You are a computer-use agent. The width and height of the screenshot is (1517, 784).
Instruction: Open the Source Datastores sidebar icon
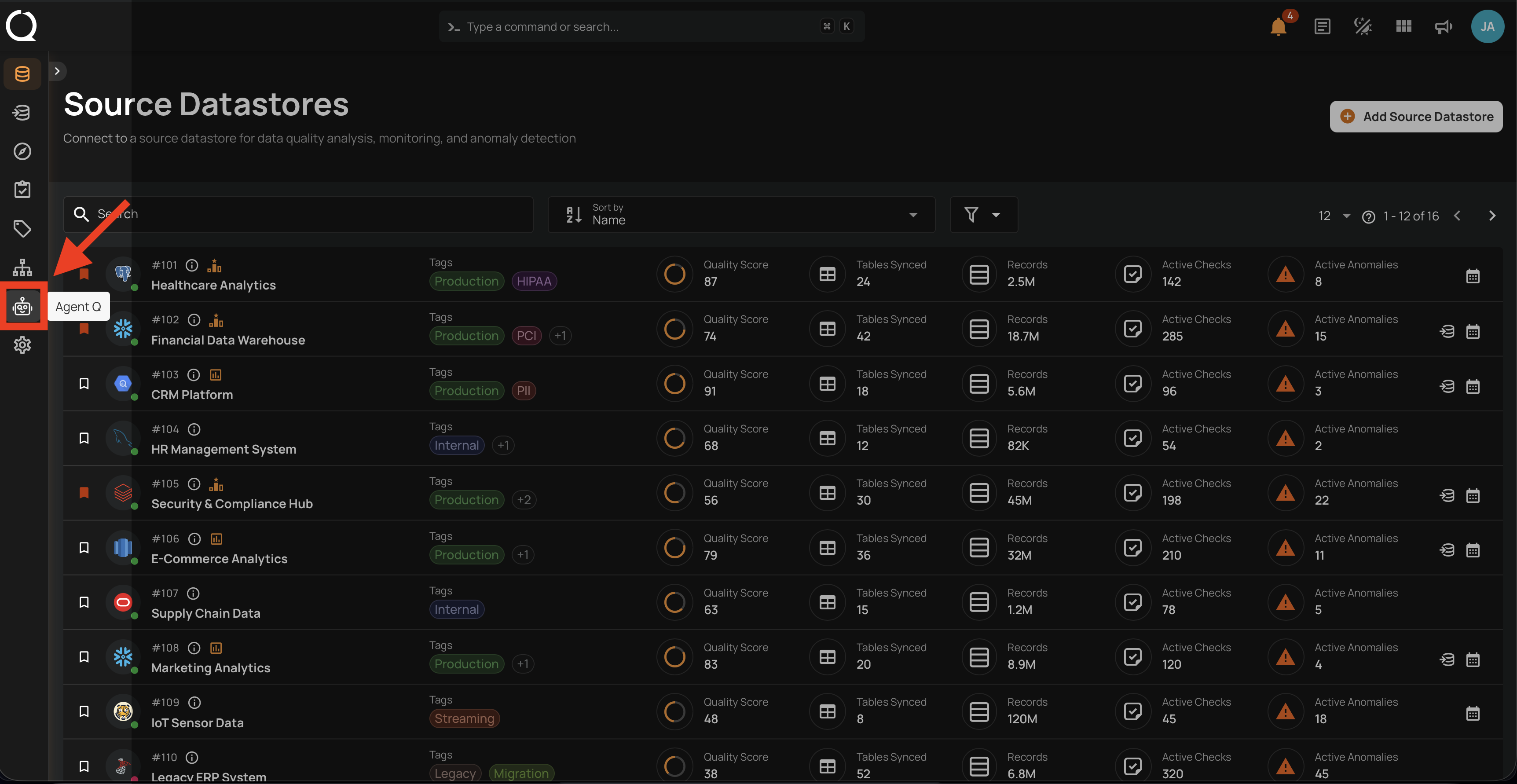[22, 73]
